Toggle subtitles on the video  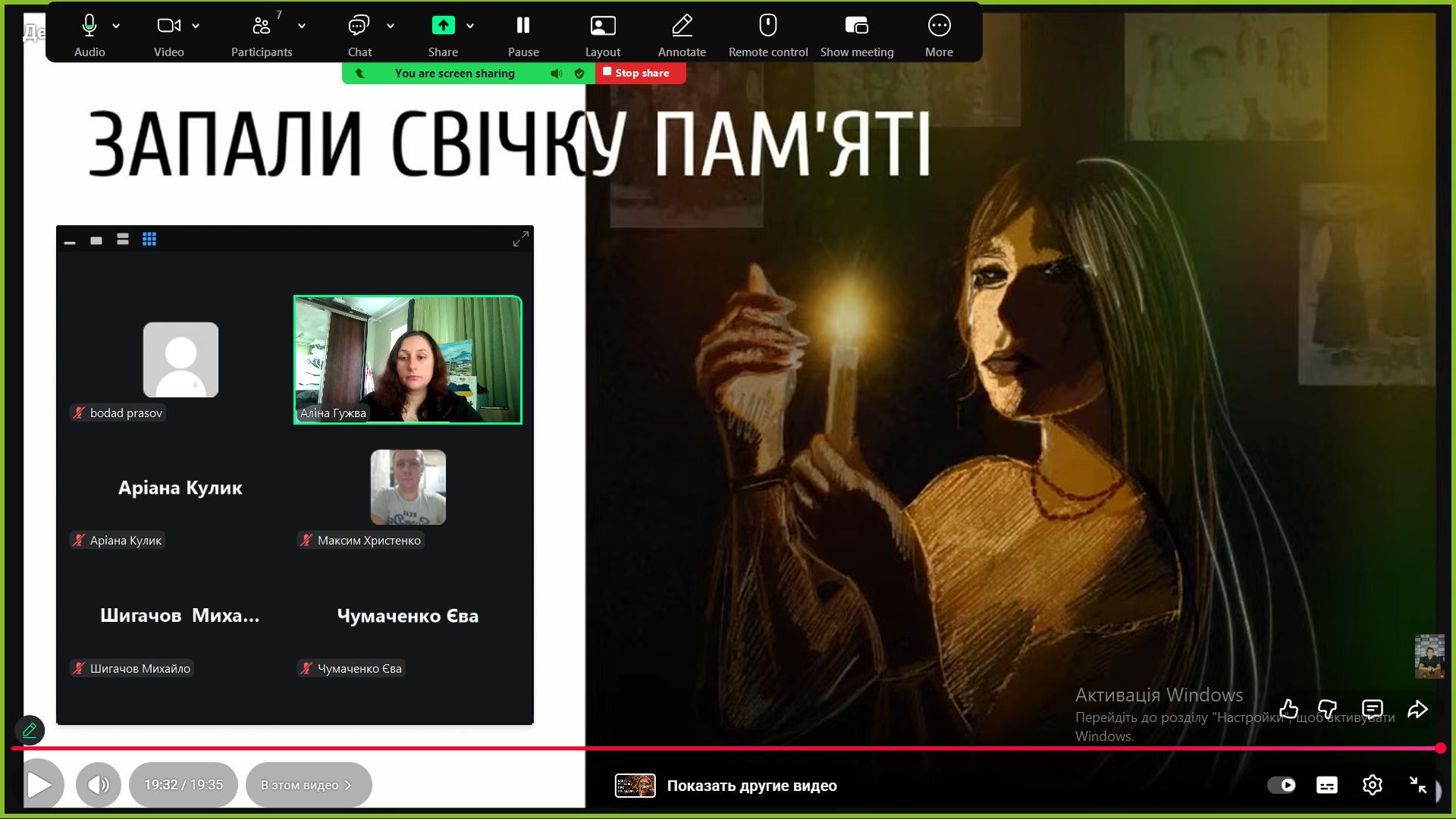pos(1326,785)
